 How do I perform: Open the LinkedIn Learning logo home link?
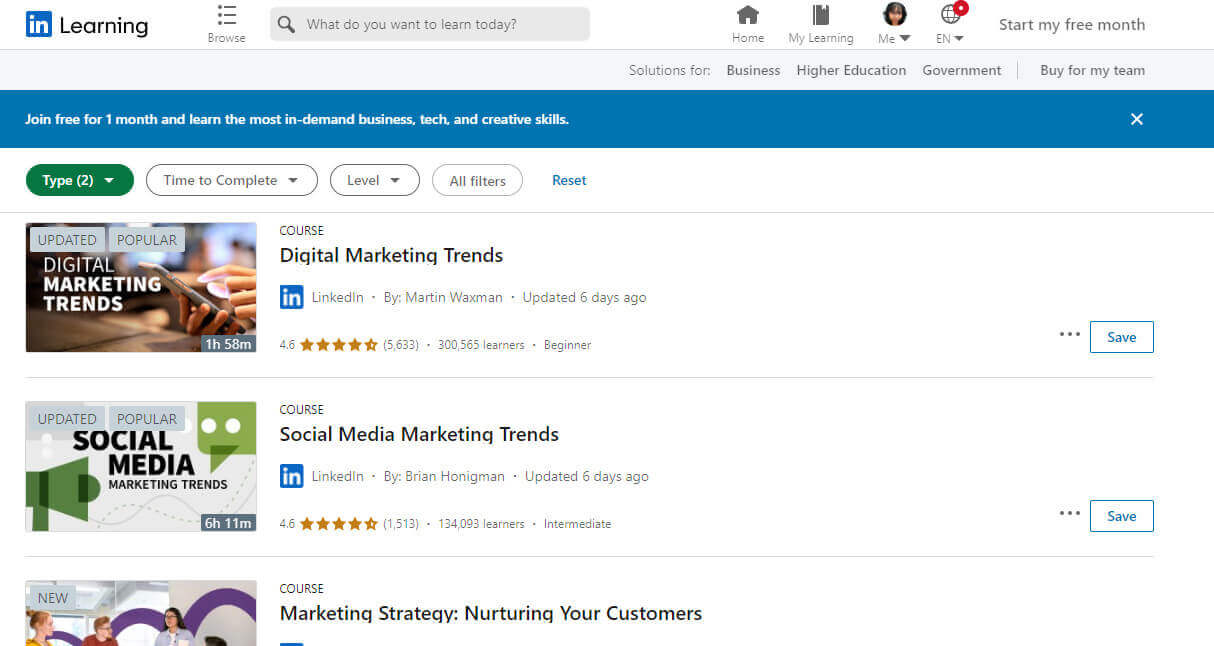(x=87, y=25)
